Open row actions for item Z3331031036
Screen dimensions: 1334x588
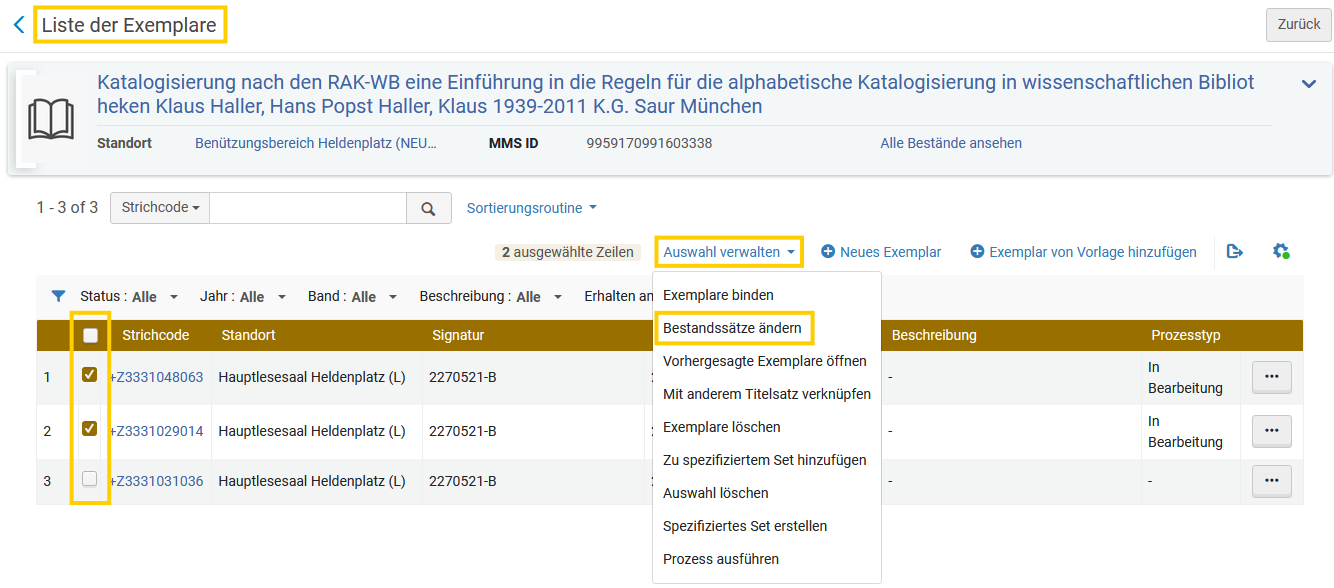pos(1272,481)
